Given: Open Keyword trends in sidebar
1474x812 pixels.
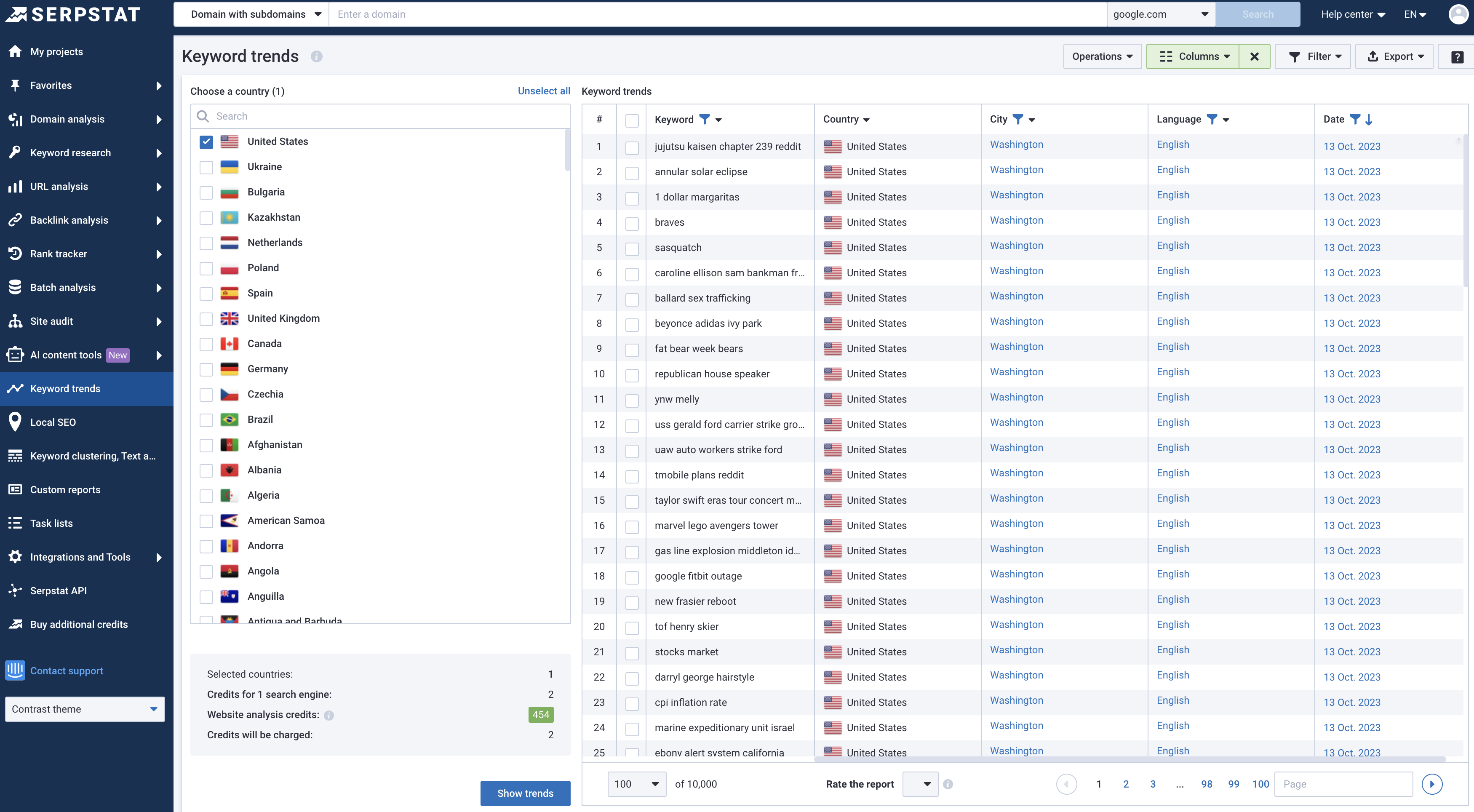Looking at the screenshot, I should (x=86, y=389).
